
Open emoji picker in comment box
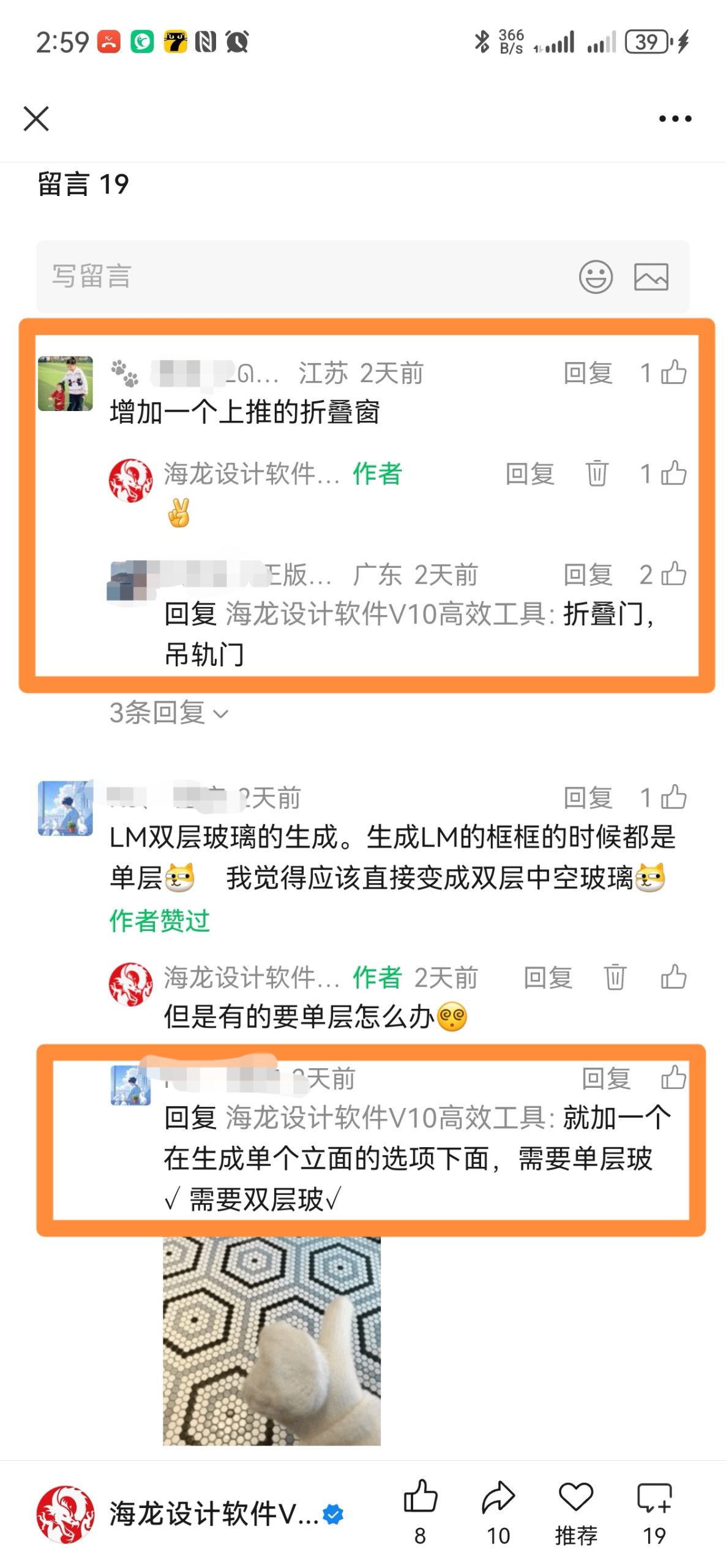coord(596,277)
